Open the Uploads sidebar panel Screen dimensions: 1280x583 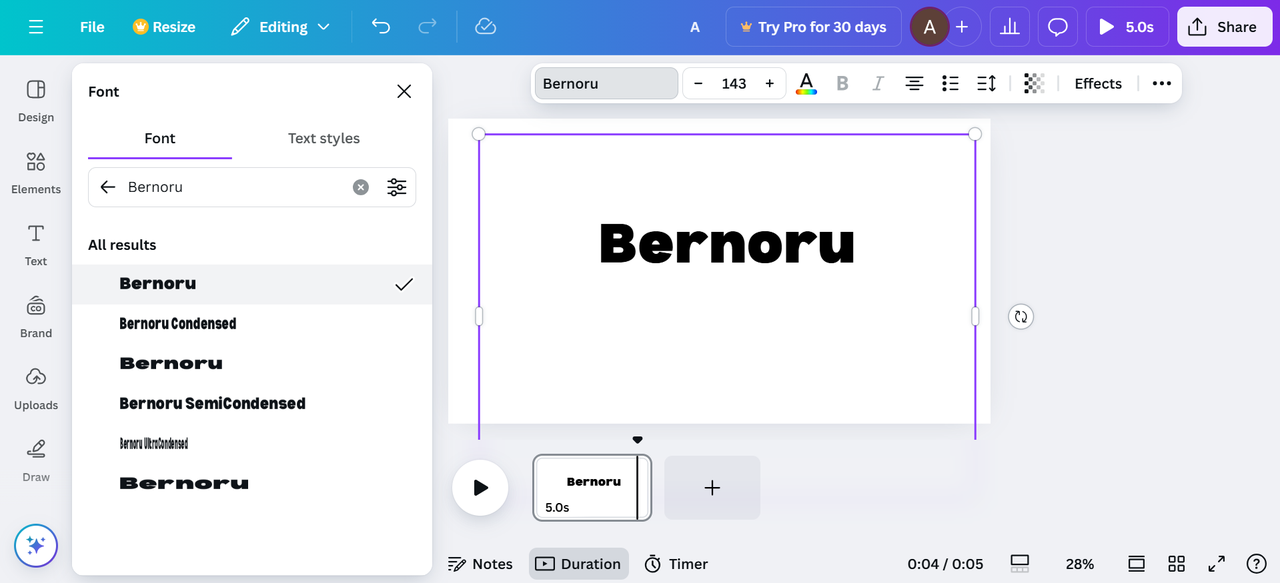click(36, 389)
